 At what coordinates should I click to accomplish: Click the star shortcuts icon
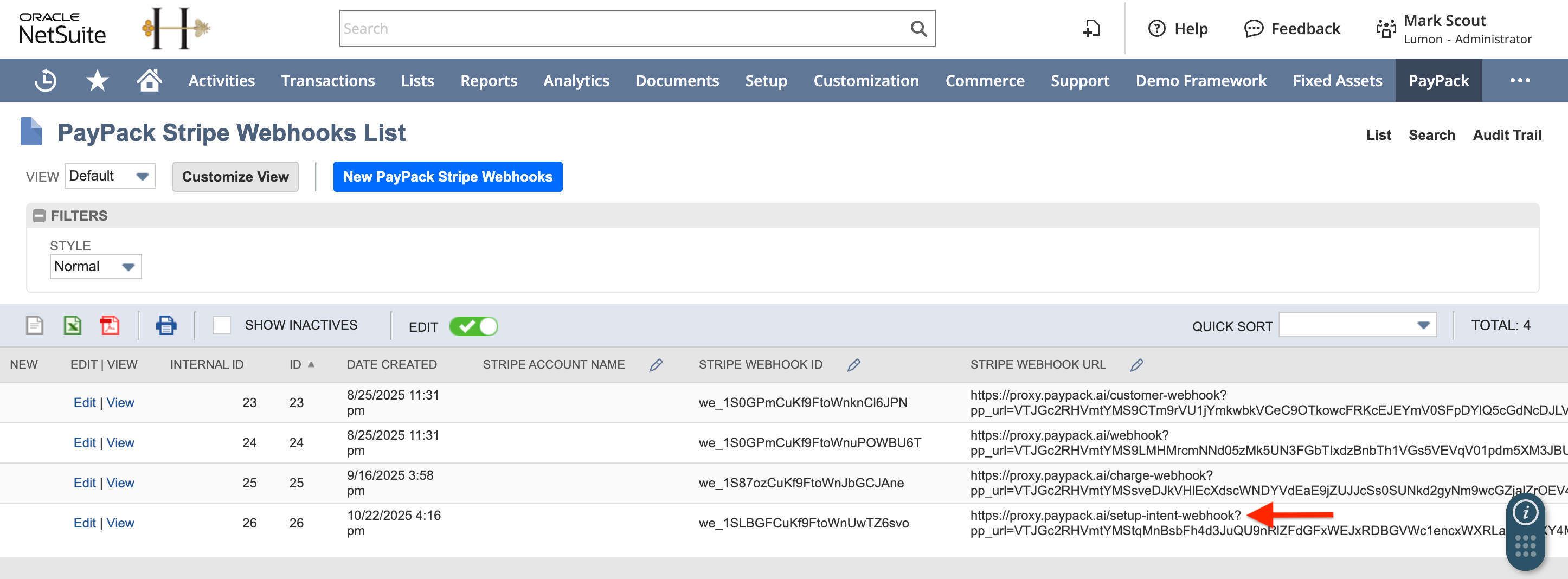coord(98,80)
